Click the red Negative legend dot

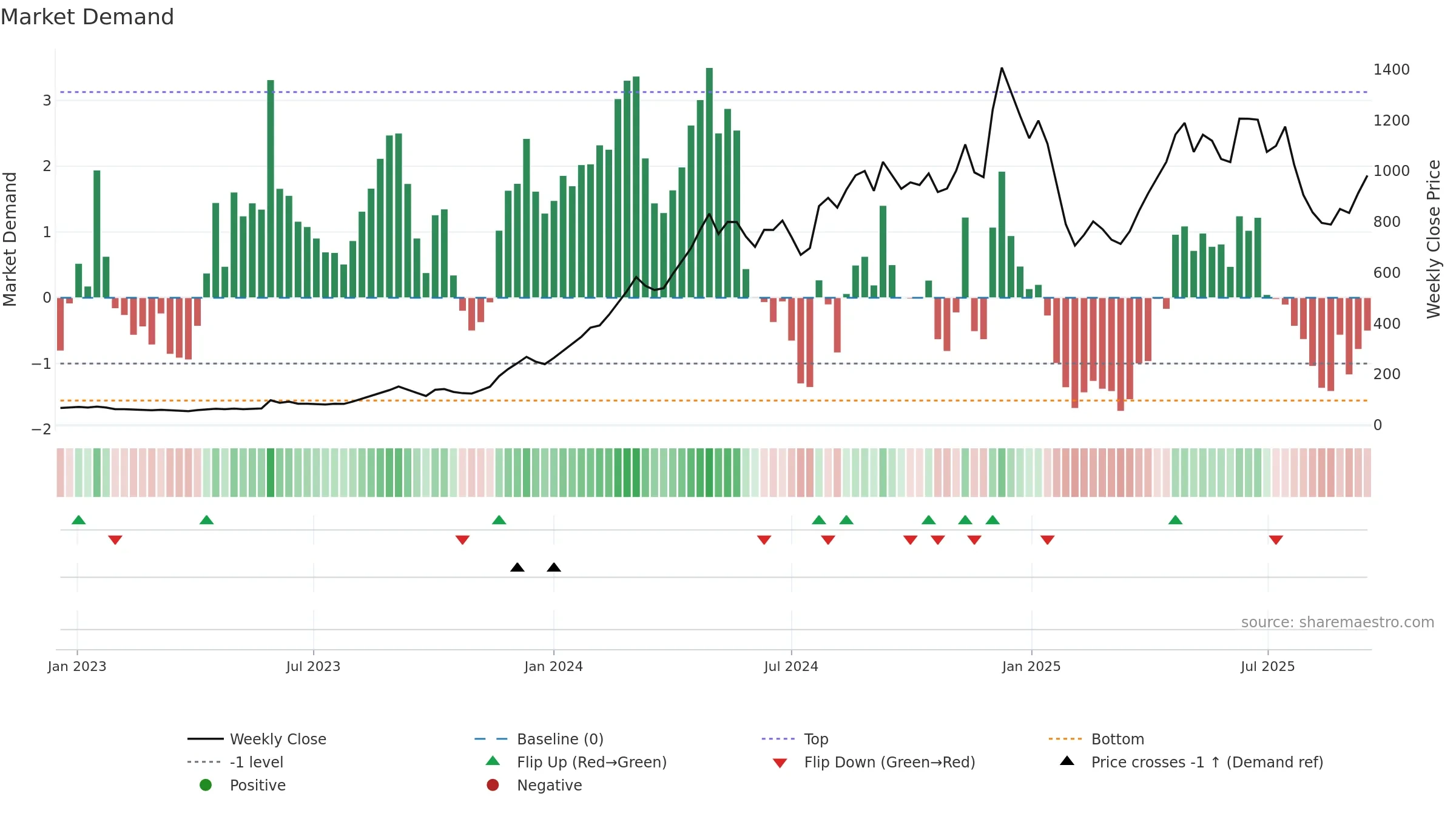click(493, 785)
